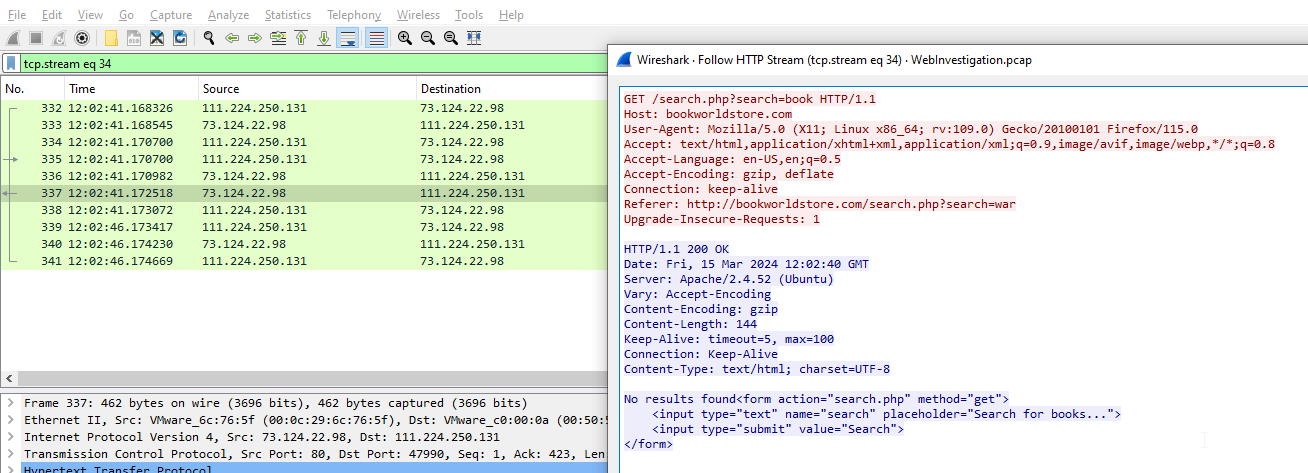Select packet 332 in the list

(305, 108)
